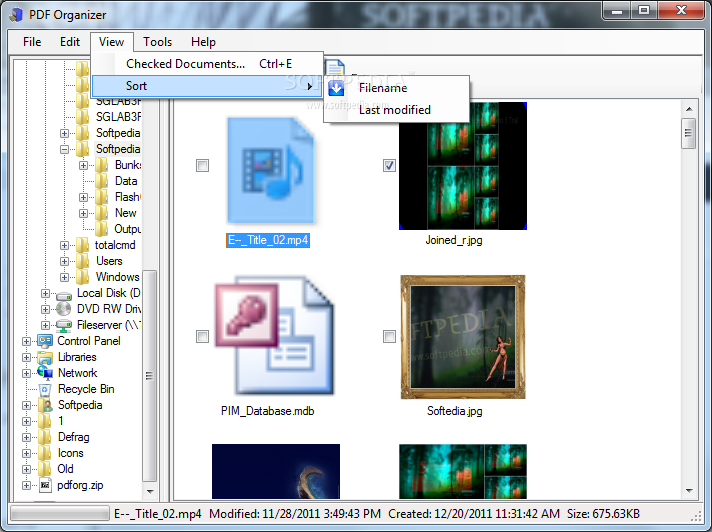This screenshot has height=532, width=712.
Task: Sort files by Filename
Action: (x=396, y=88)
